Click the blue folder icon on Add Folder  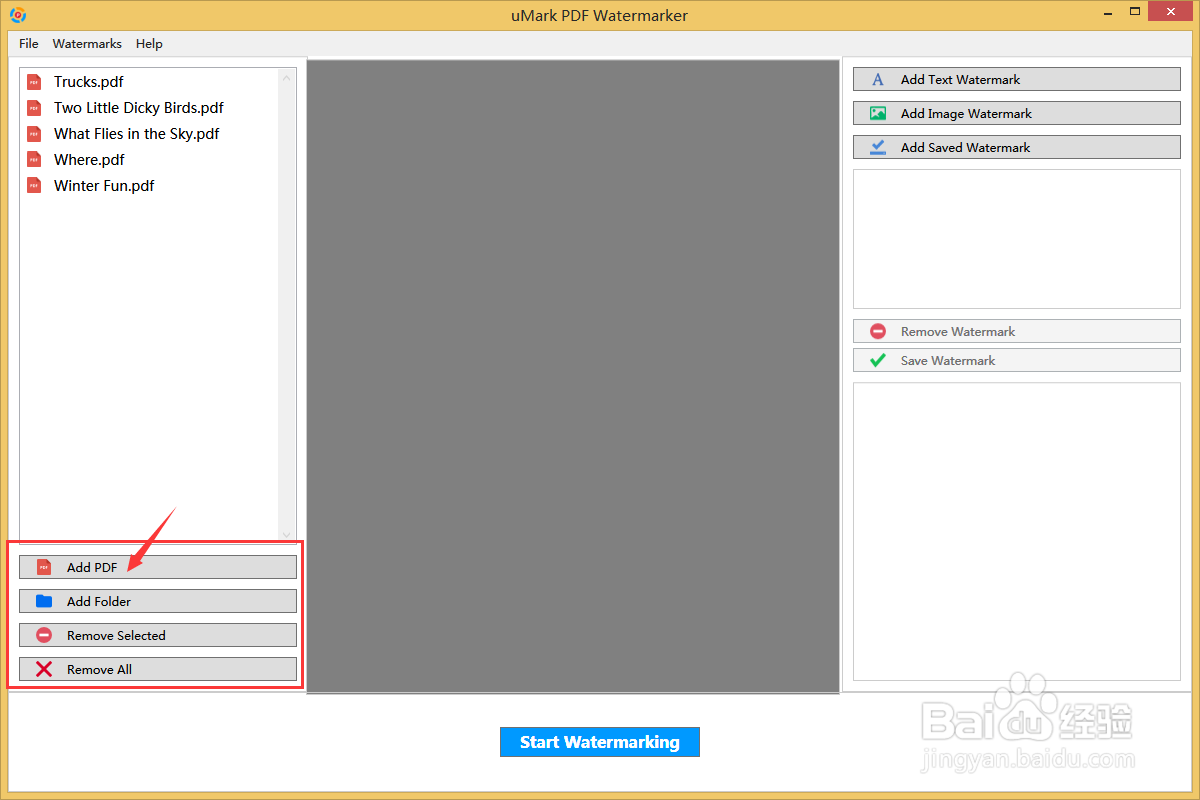click(44, 601)
